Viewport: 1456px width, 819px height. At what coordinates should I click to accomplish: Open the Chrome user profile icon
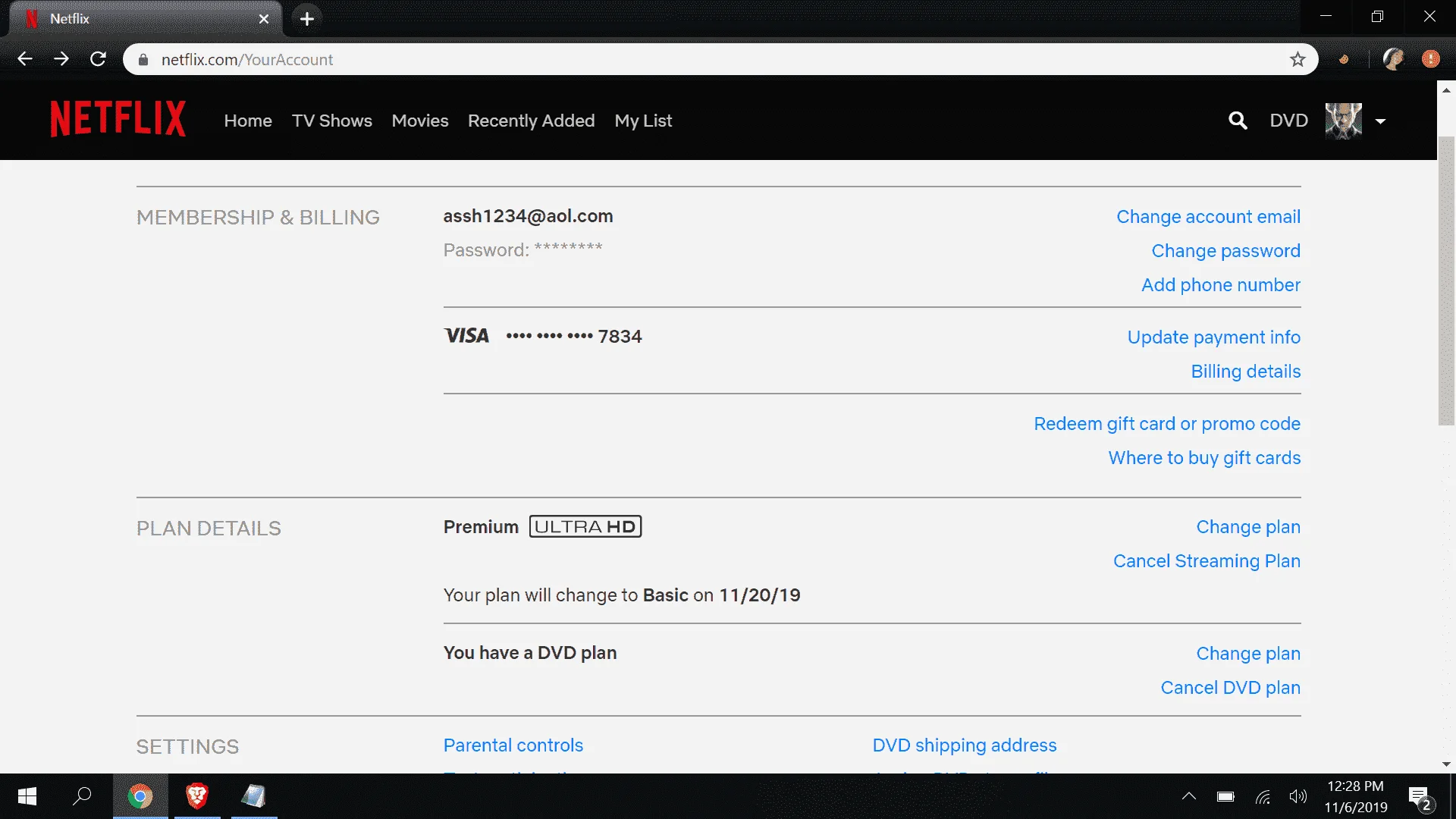click(1393, 59)
